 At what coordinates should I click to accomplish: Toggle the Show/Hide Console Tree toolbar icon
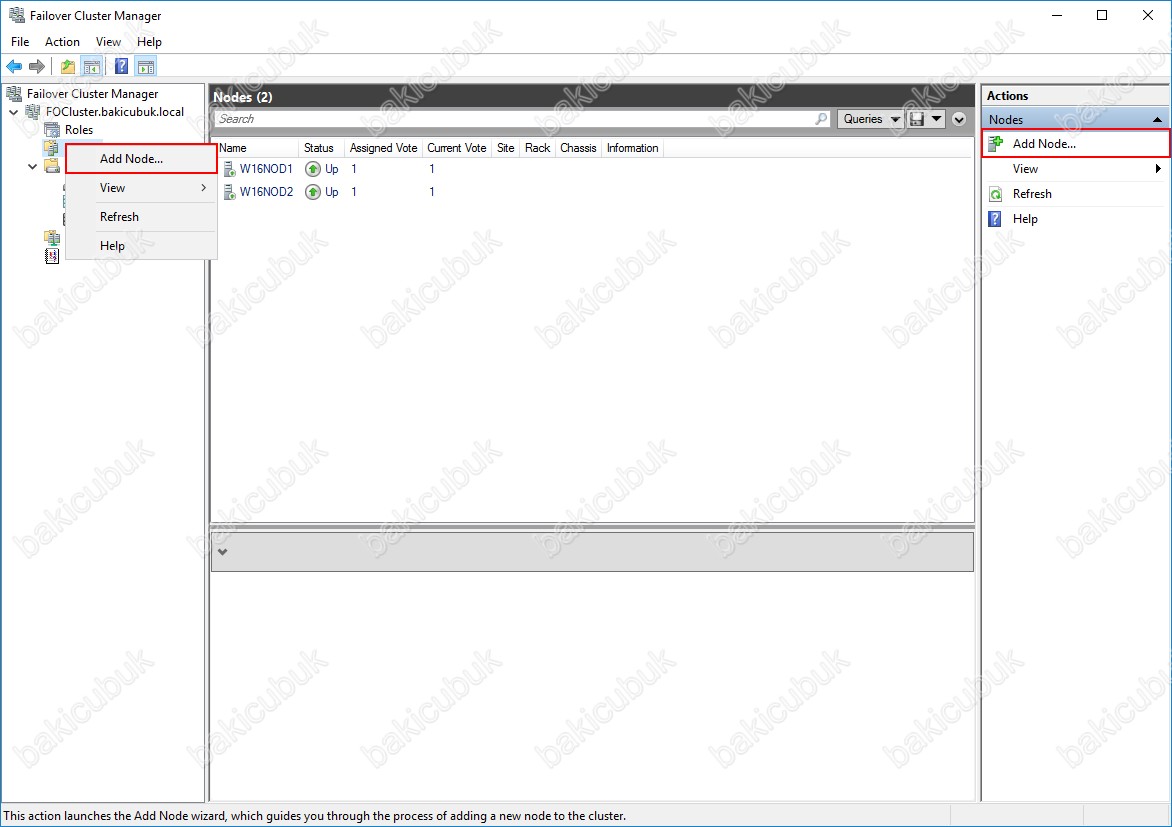coord(92,67)
